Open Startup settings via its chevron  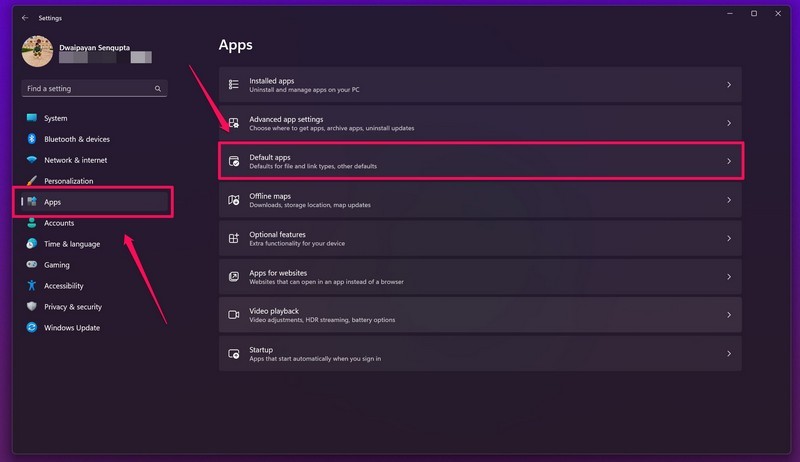point(729,354)
